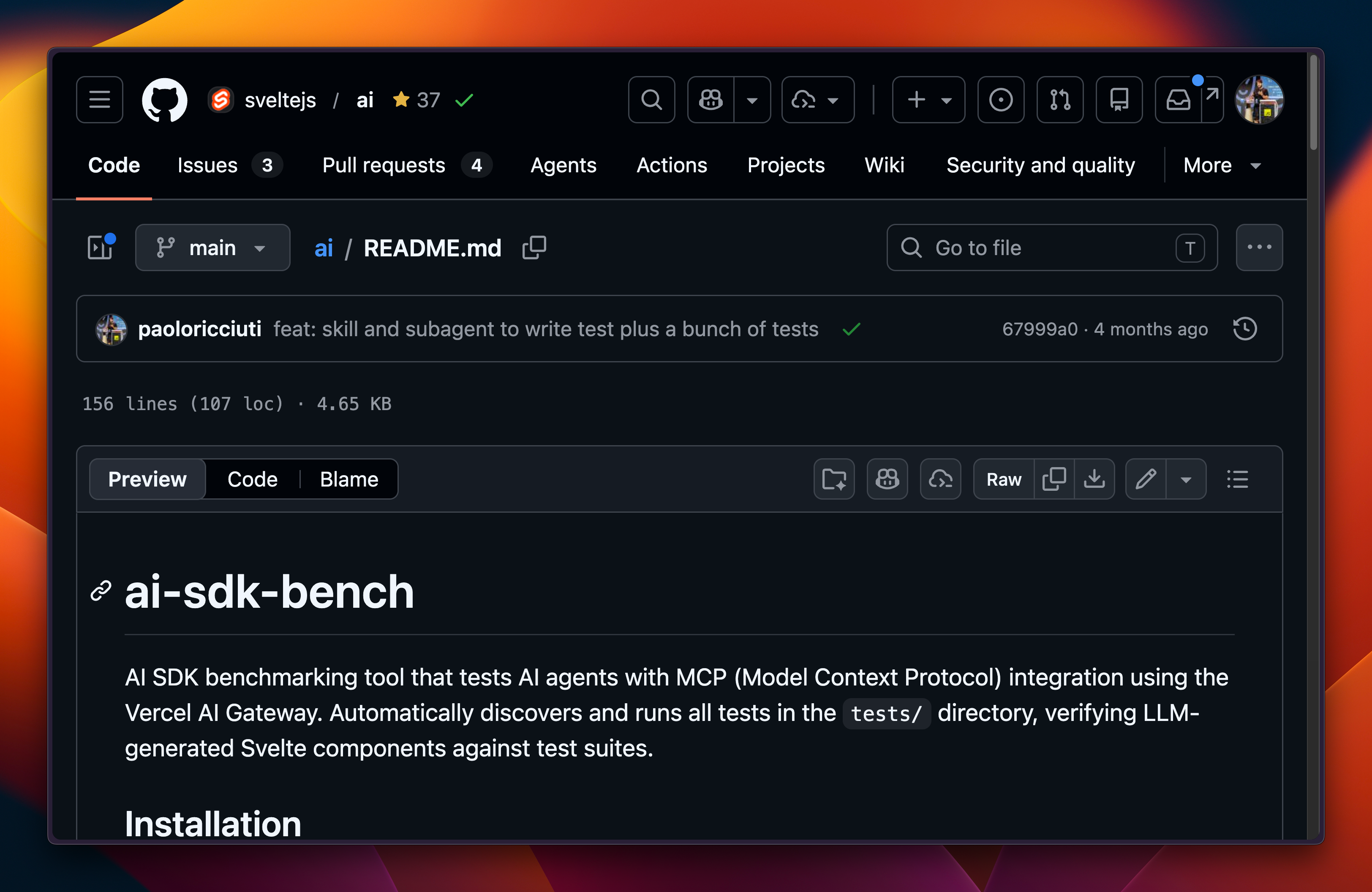View the green commit status check in header
This screenshot has width=1372, height=892.
464,100
